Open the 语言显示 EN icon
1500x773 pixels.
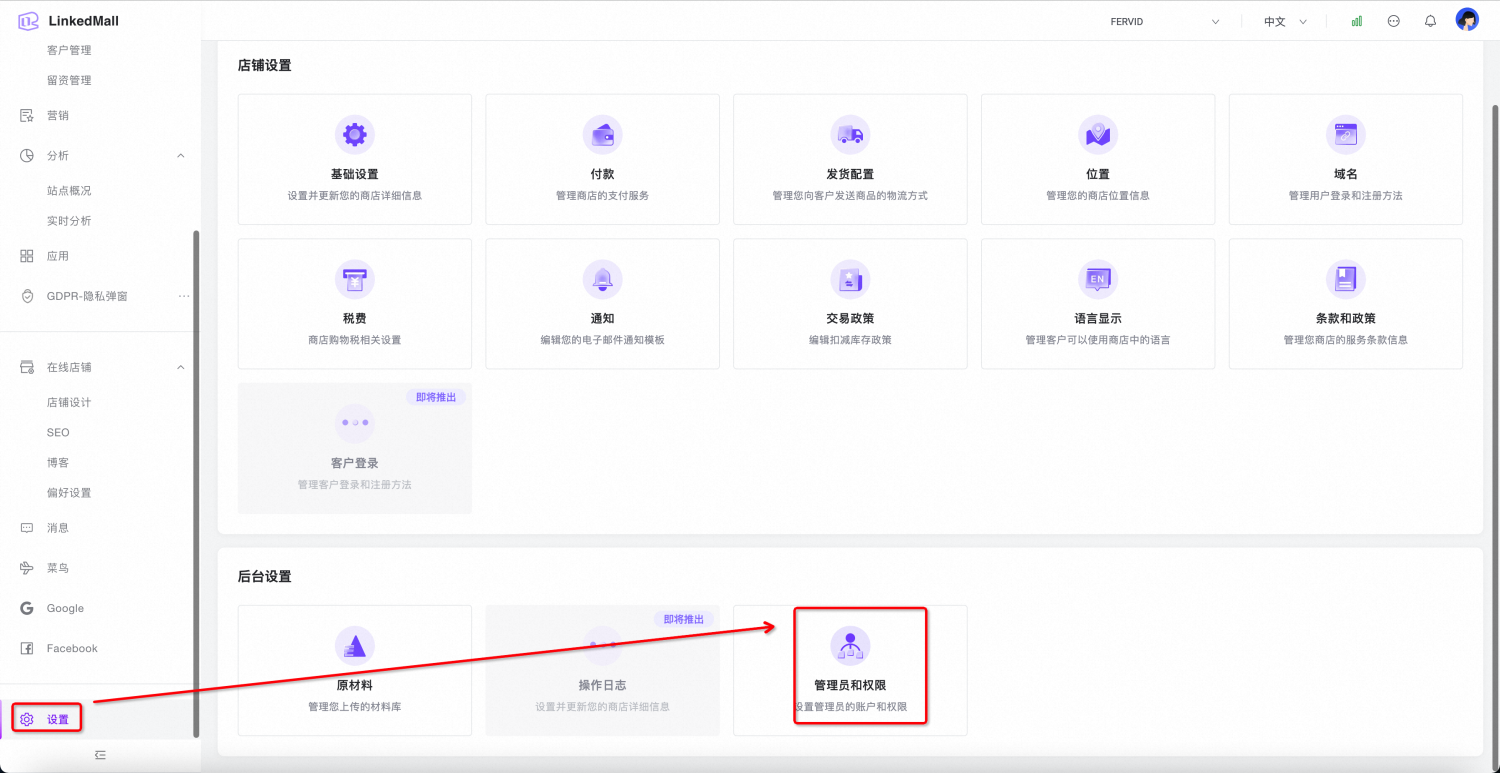[x=1097, y=279]
